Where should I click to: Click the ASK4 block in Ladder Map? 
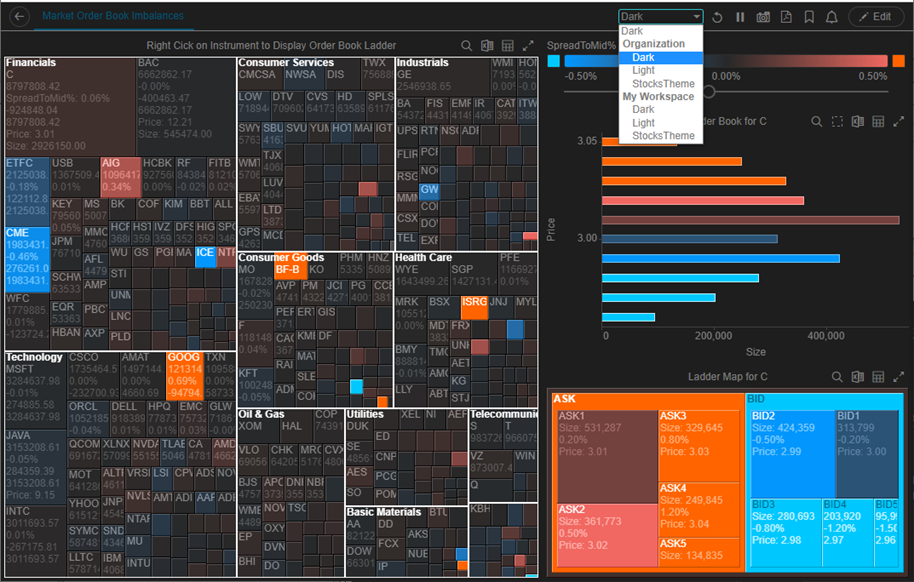pyautogui.click(x=699, y=510)
